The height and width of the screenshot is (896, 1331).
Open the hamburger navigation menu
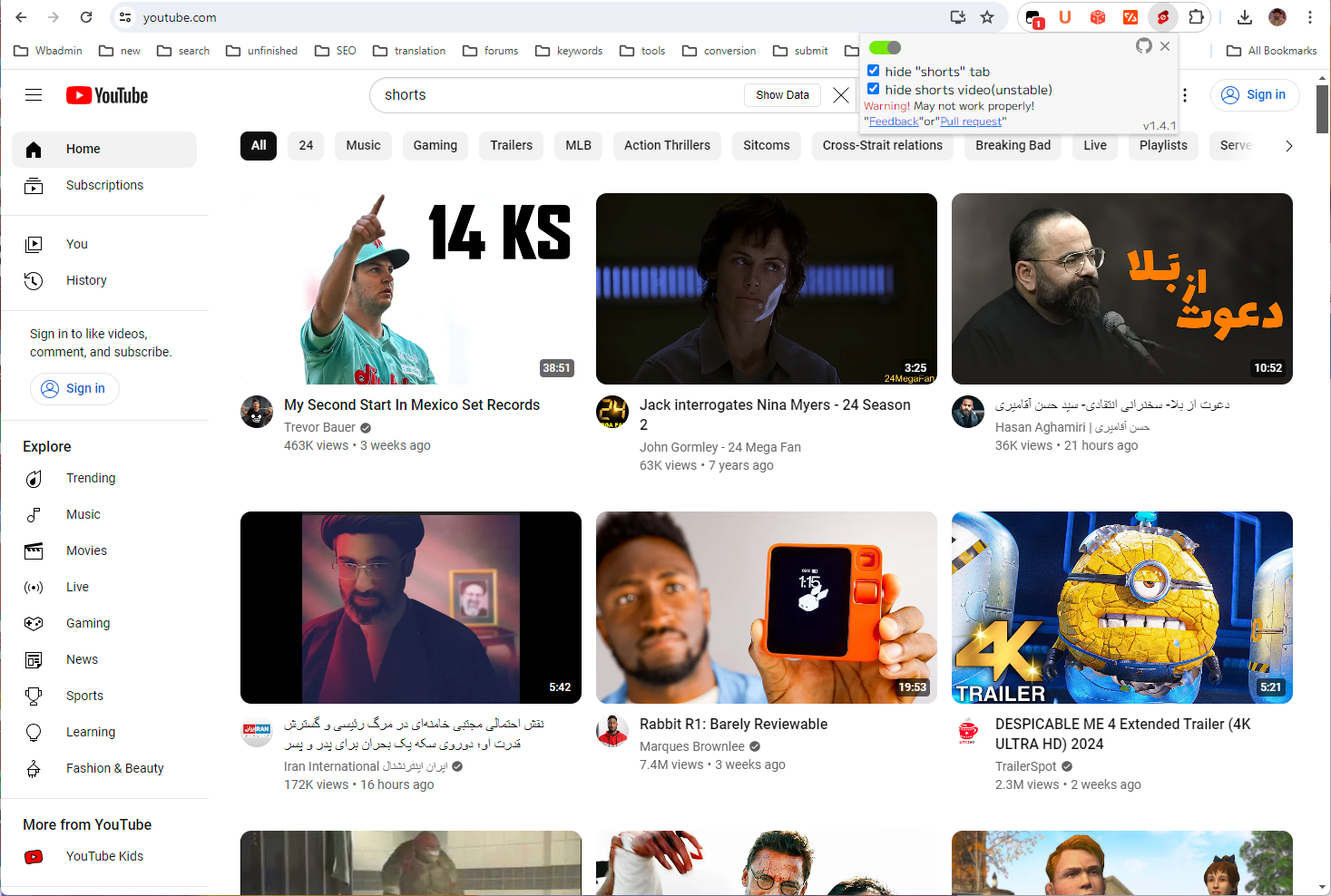pos(34,94)
